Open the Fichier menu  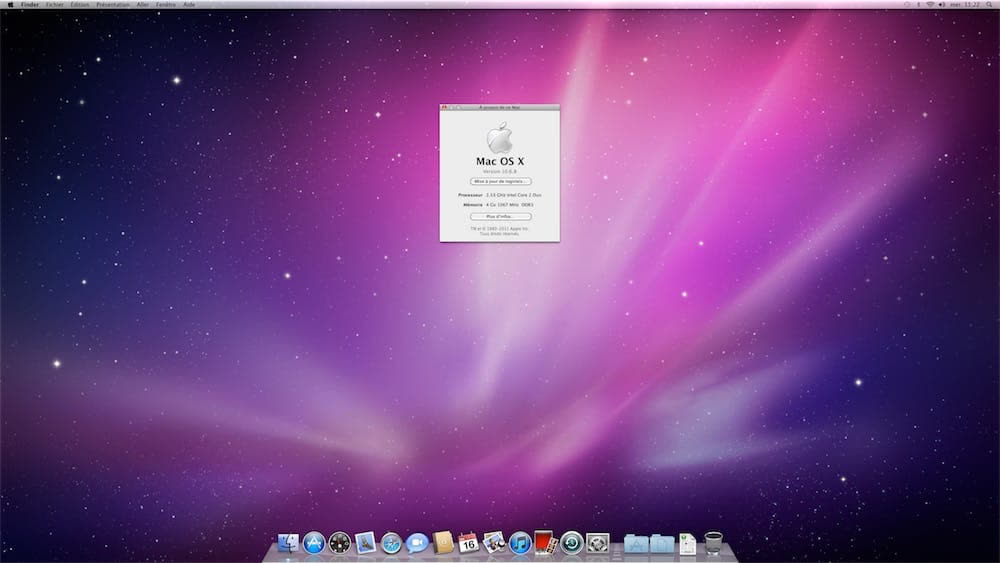tap(54, 4)
